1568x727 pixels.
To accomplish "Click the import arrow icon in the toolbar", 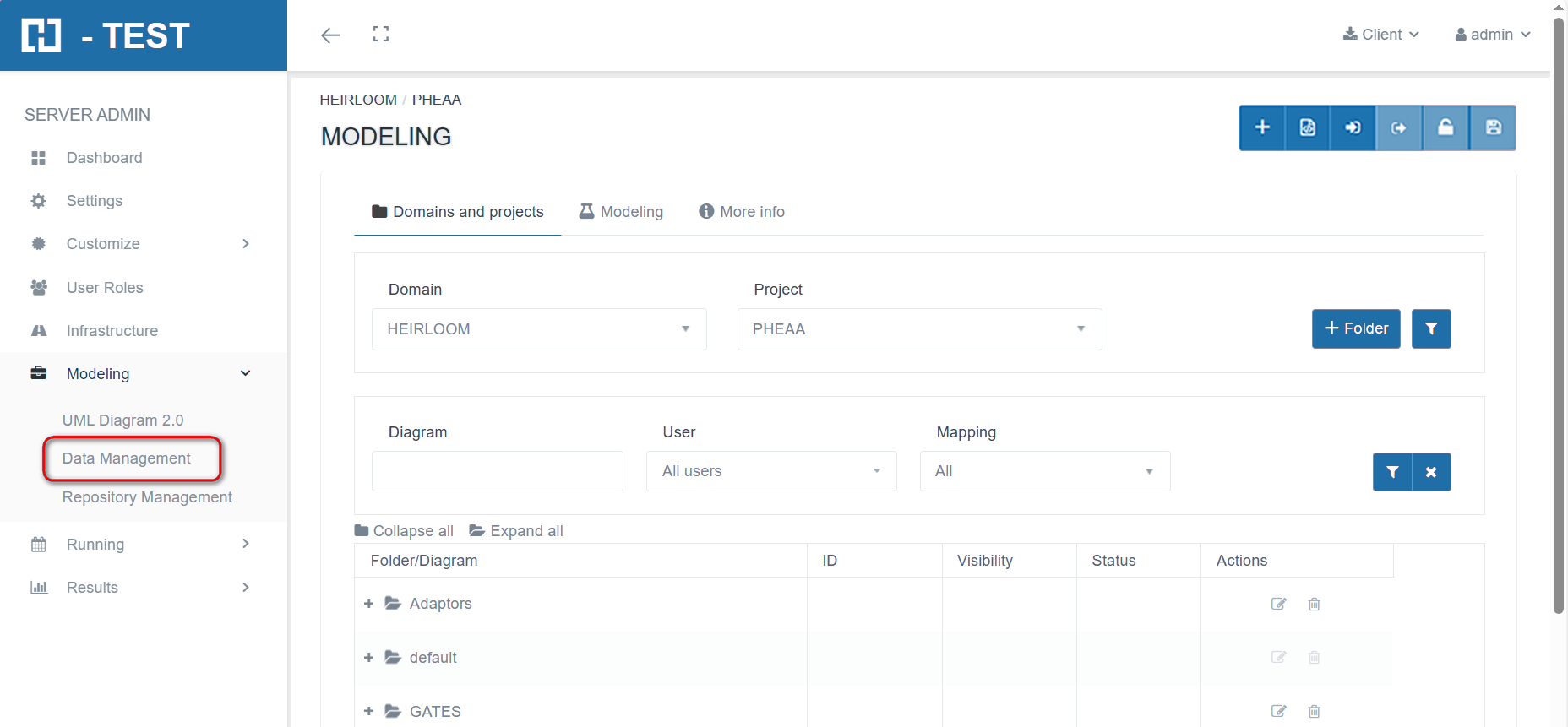I will [1353, 127].
